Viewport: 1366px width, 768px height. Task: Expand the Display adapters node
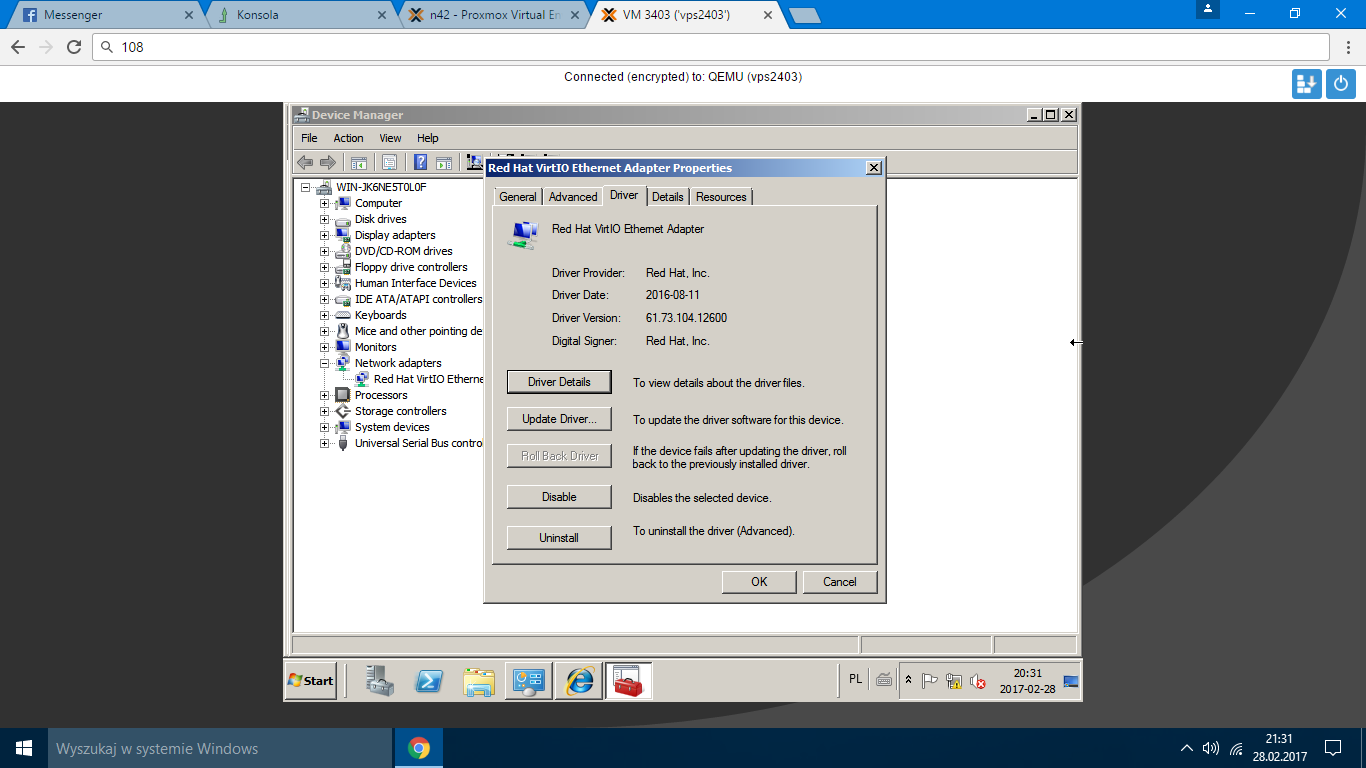pyautogui.click(x=324, y=235)
